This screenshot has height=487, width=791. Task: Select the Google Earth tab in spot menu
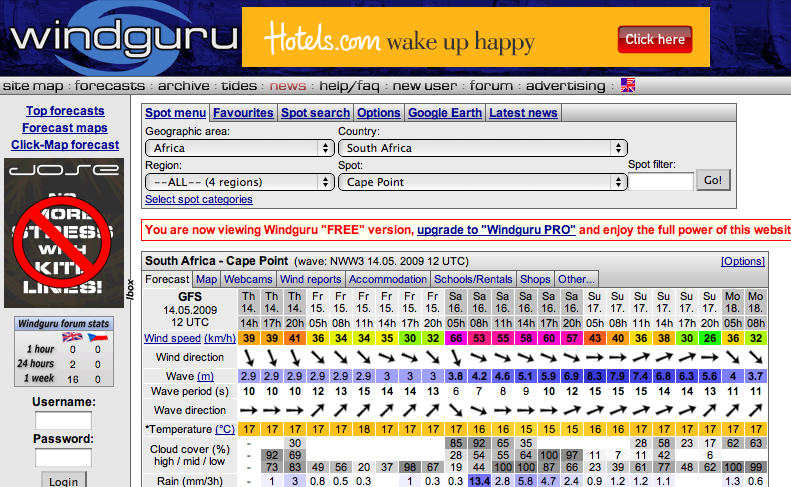click(x=445, y=113)
